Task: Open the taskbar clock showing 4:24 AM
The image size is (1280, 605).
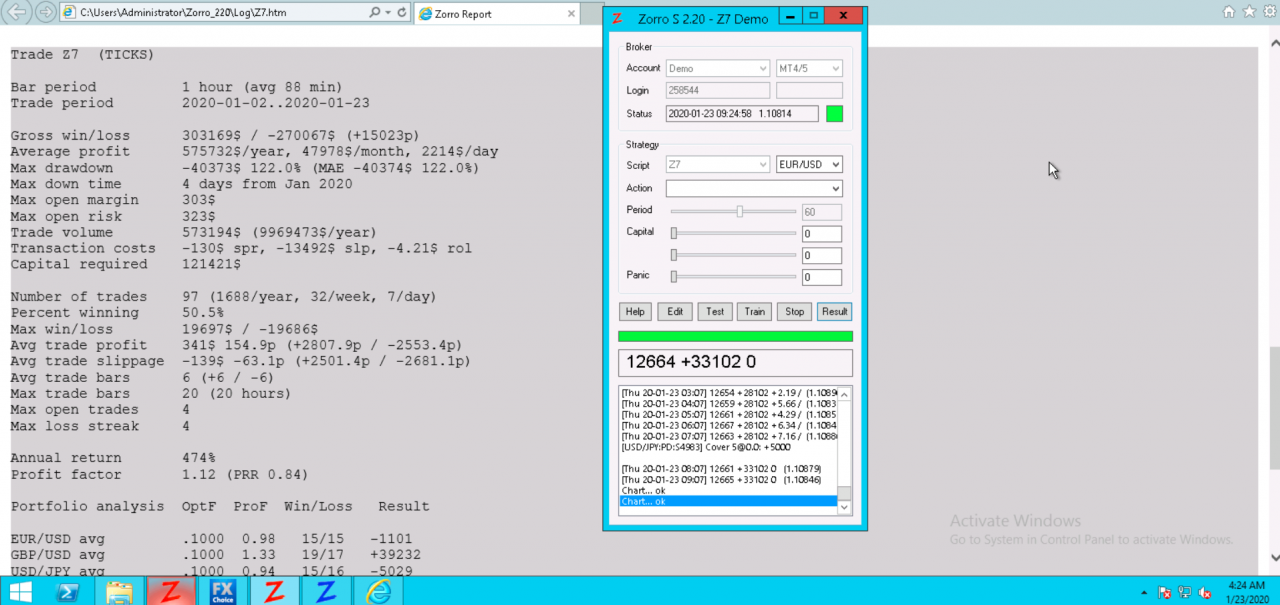Action: [1245, 591]
